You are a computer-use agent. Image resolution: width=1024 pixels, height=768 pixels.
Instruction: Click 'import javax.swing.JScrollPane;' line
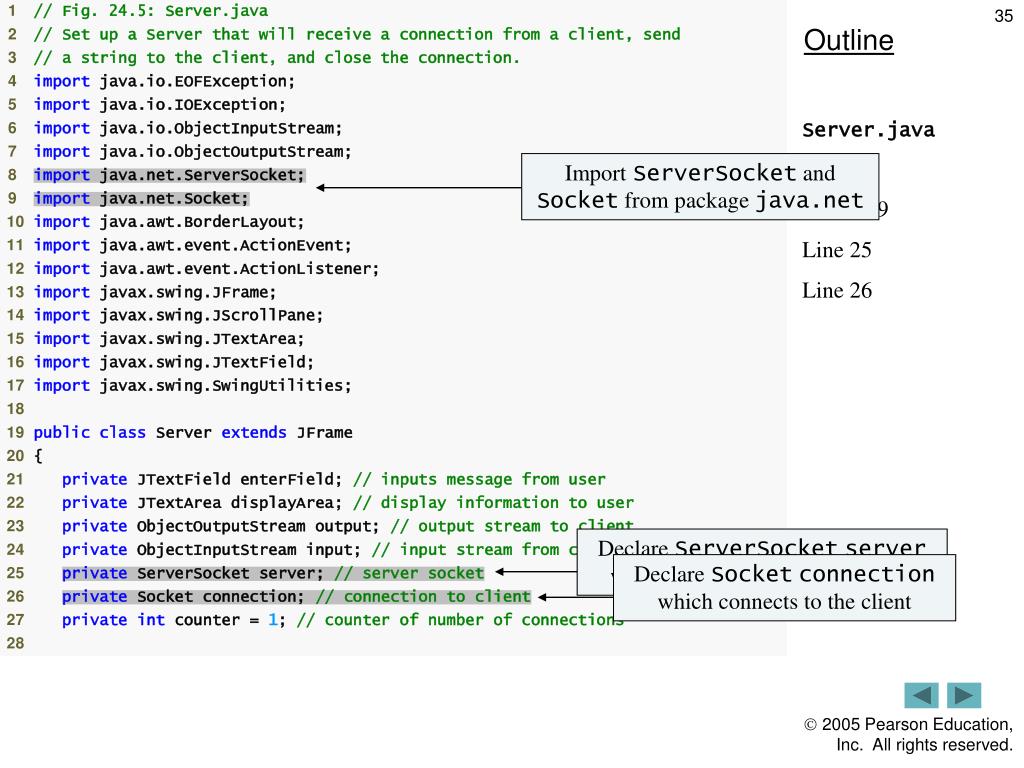tap(178, 315)
